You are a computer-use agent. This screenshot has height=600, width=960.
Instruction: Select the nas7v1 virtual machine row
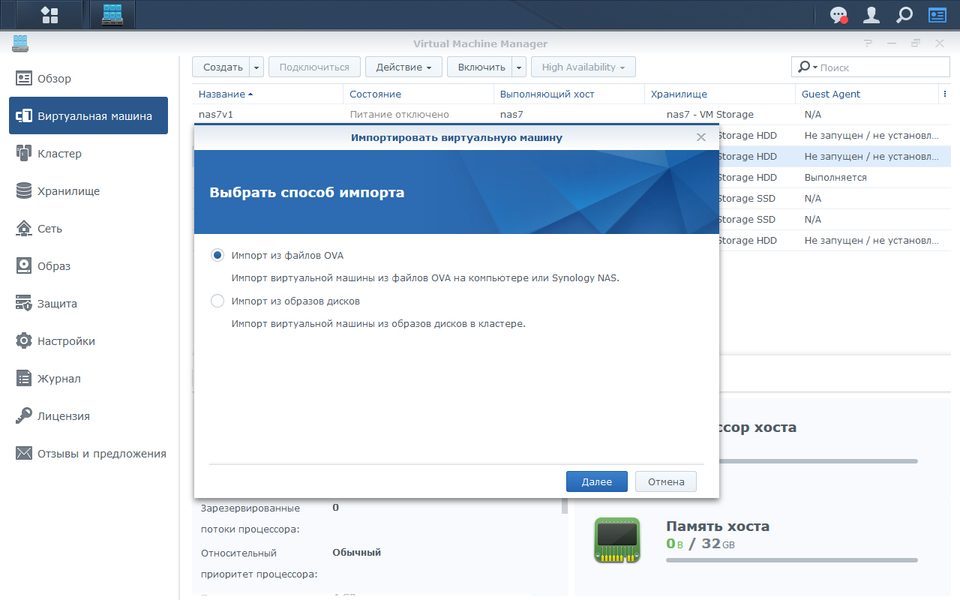point(571,114)
